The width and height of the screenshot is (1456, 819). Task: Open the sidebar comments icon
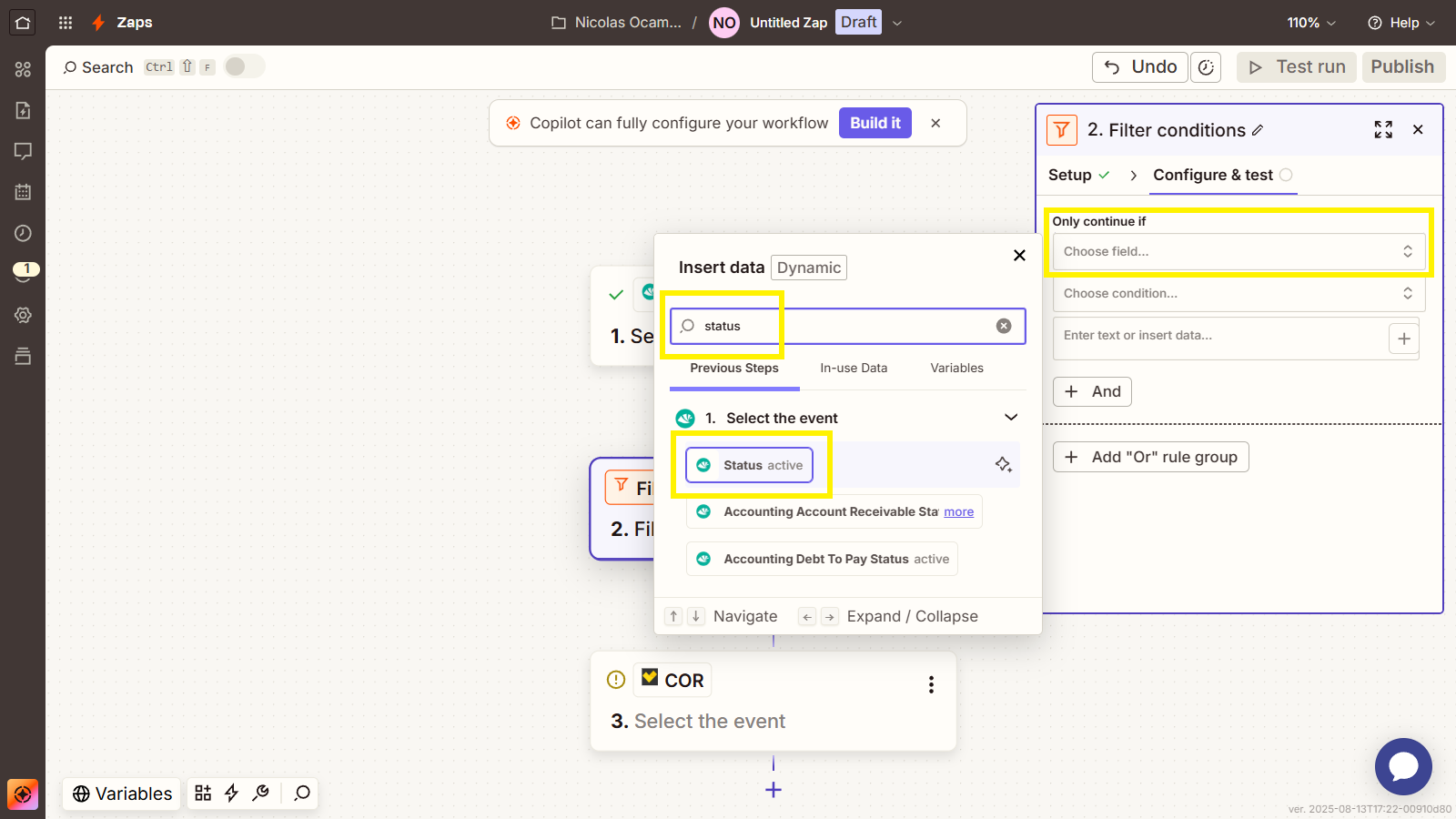[x=23, y=151]
